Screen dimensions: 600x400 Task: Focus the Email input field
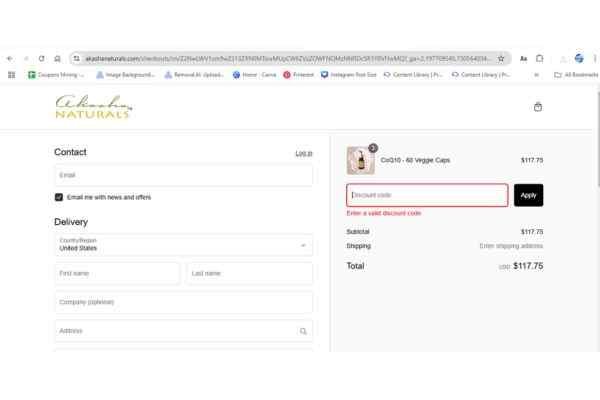183,175
